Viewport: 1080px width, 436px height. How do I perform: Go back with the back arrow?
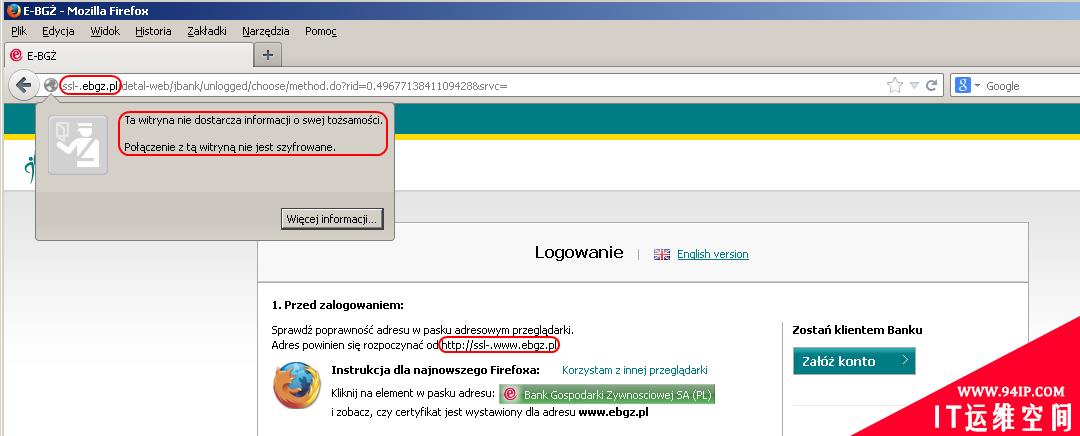[23, 85]
